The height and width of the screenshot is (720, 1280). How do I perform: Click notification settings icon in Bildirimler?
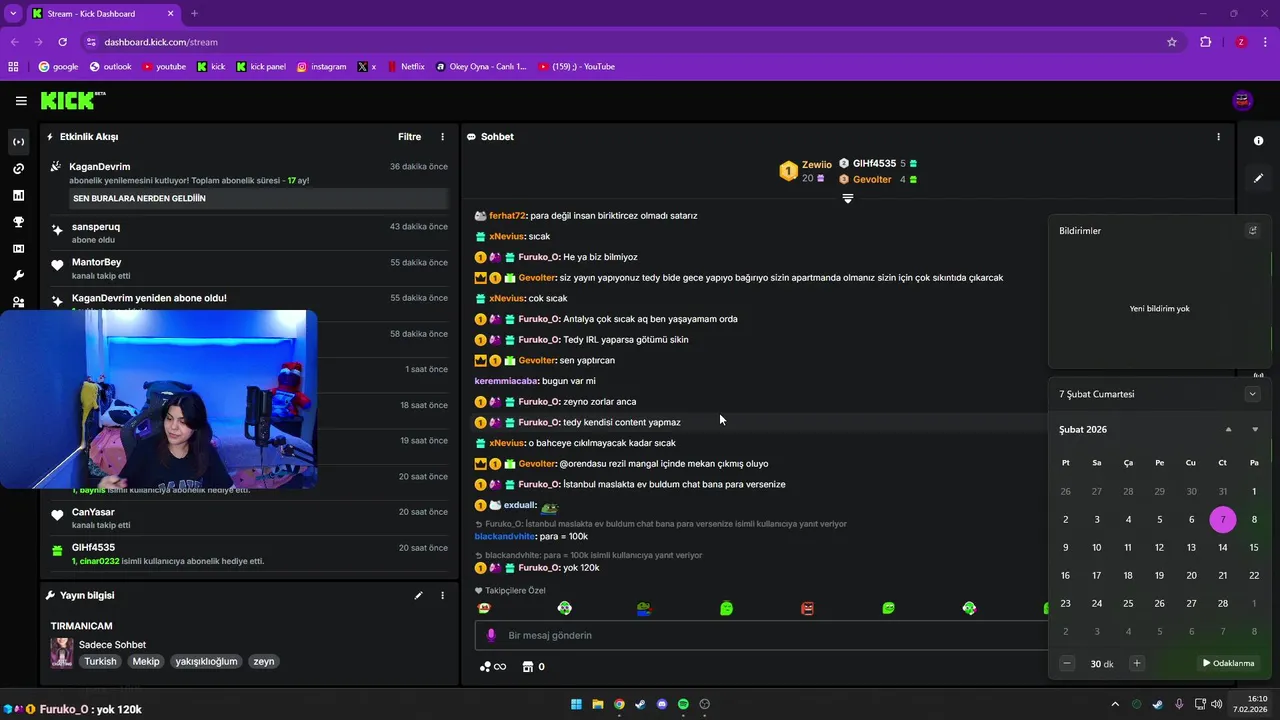(1252, 231)
